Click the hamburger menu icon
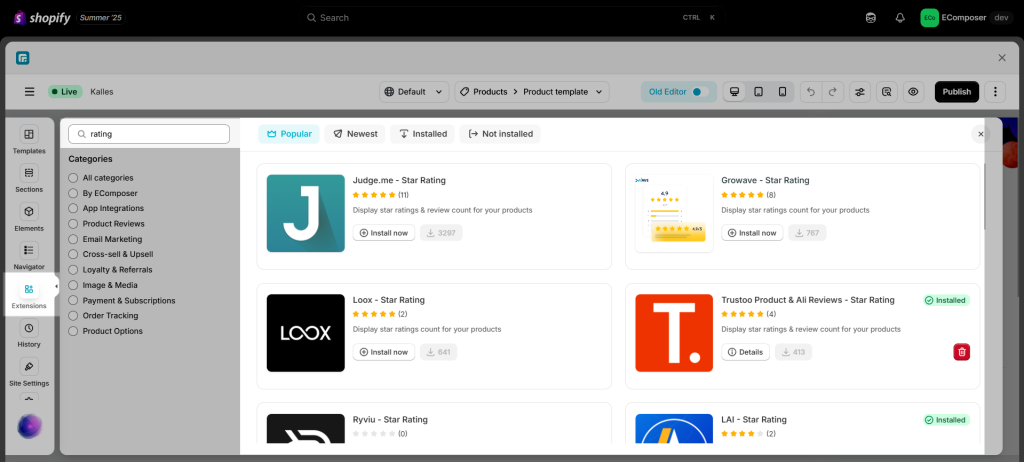Image resolution: width=1024 pixels, height=462 pixels. [x=29, y=91]
